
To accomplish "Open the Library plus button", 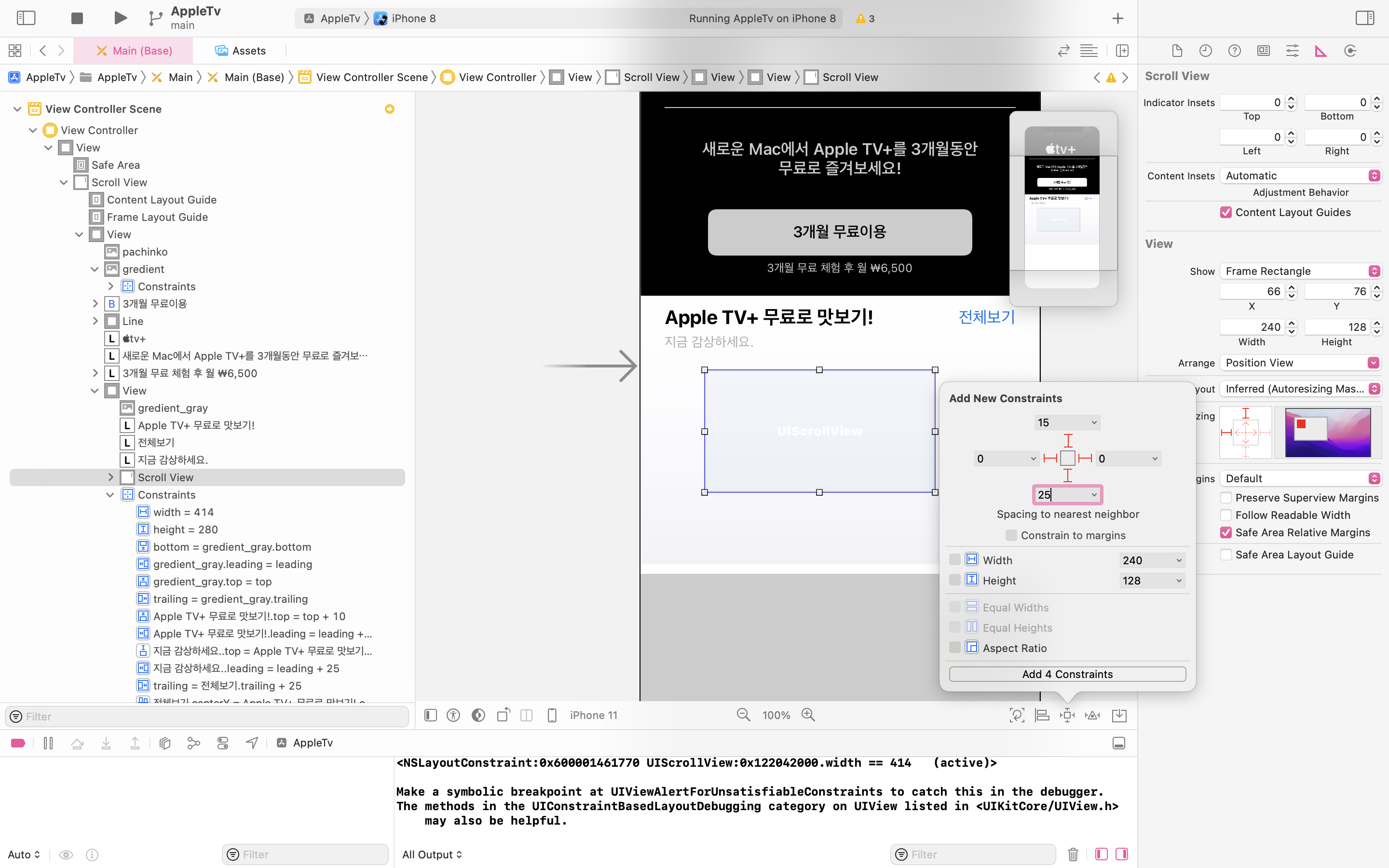I will pos(1117,18).
